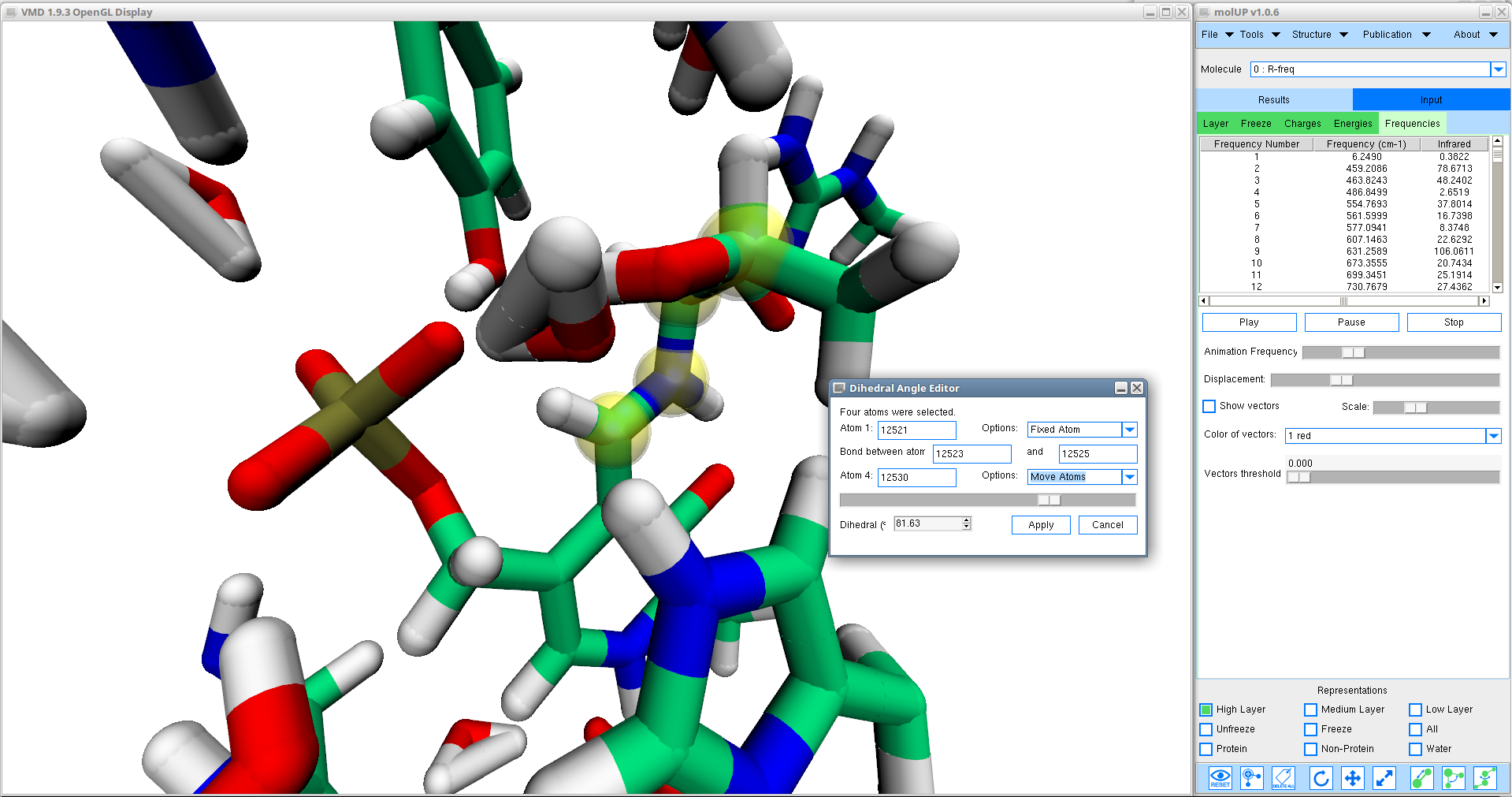Enable the Water representation checkbox

tap(1416, 749)
